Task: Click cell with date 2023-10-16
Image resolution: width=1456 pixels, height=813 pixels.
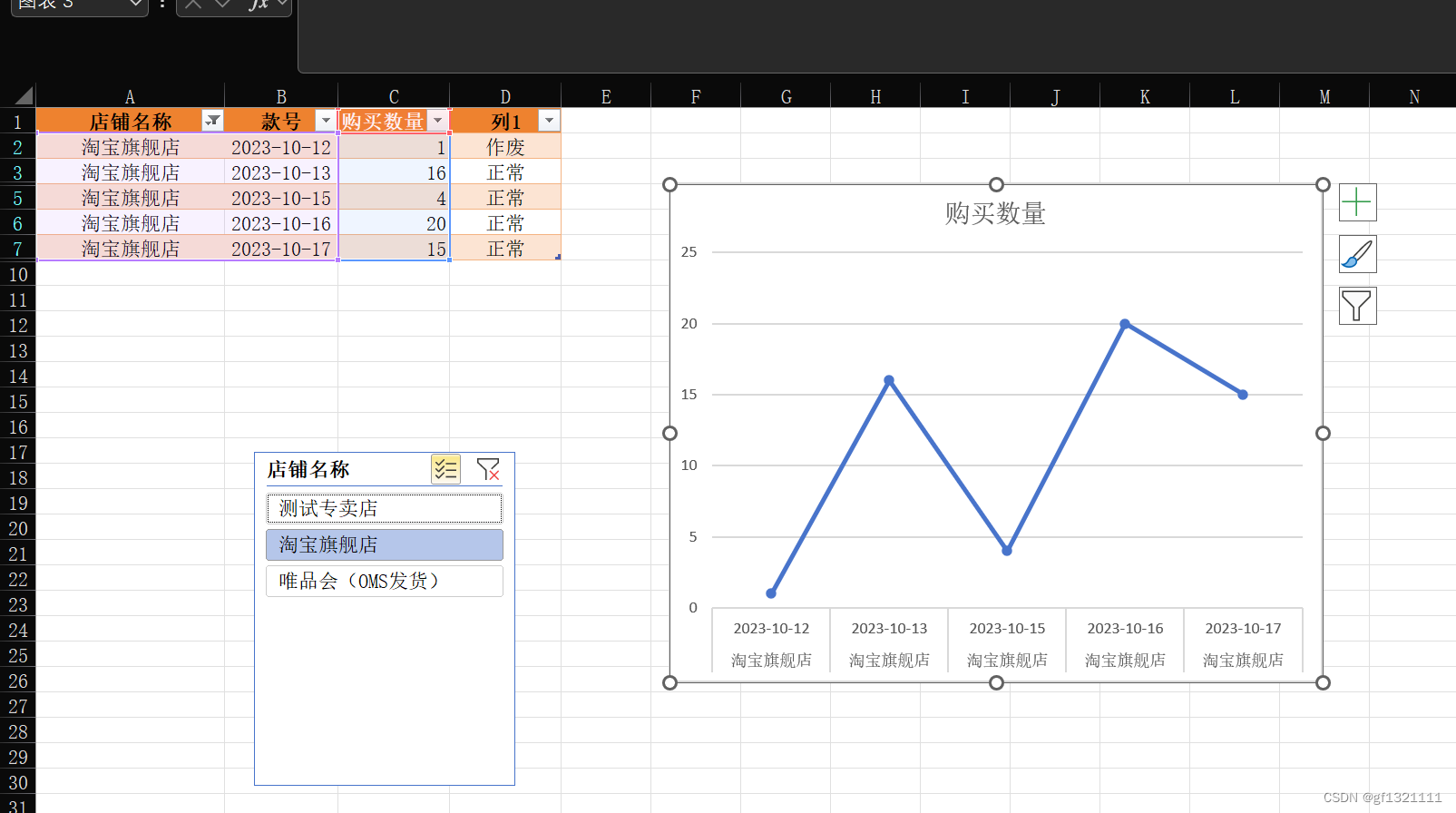Action: click(x=281, y=222)
